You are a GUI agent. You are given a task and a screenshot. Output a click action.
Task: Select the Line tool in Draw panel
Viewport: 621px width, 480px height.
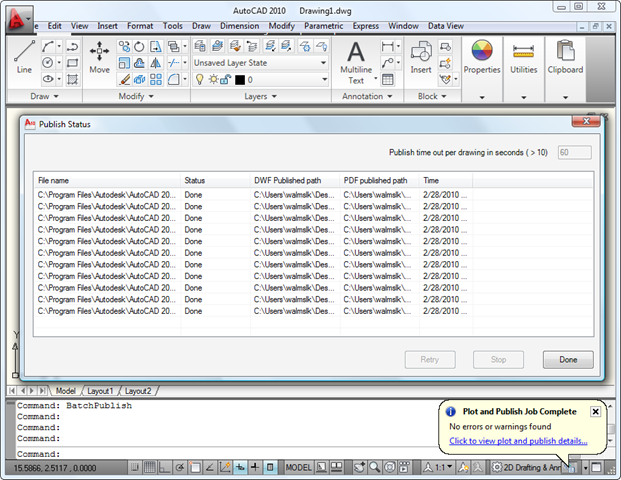tap(24, 57)
